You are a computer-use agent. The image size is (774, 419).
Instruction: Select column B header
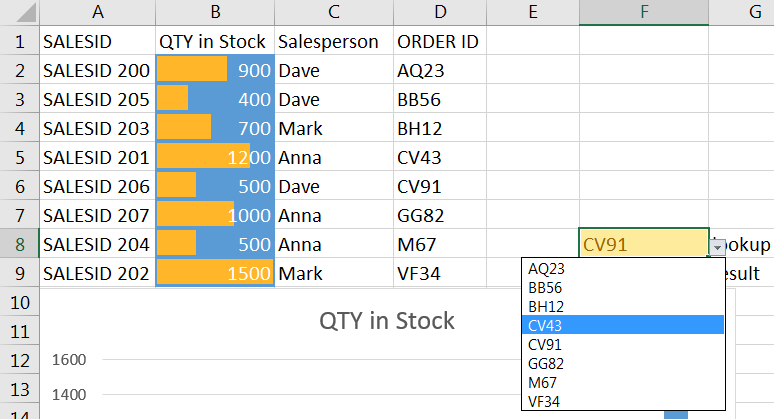(x=215, y=13)
